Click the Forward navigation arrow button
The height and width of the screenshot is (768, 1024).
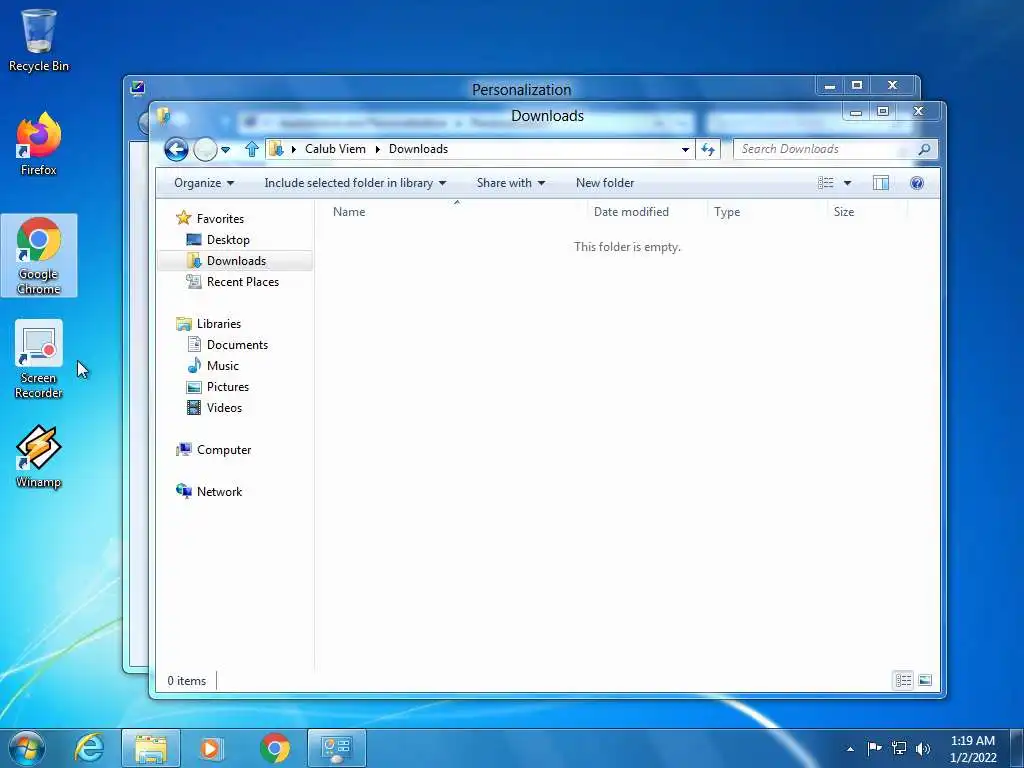[x=205, y=150]
